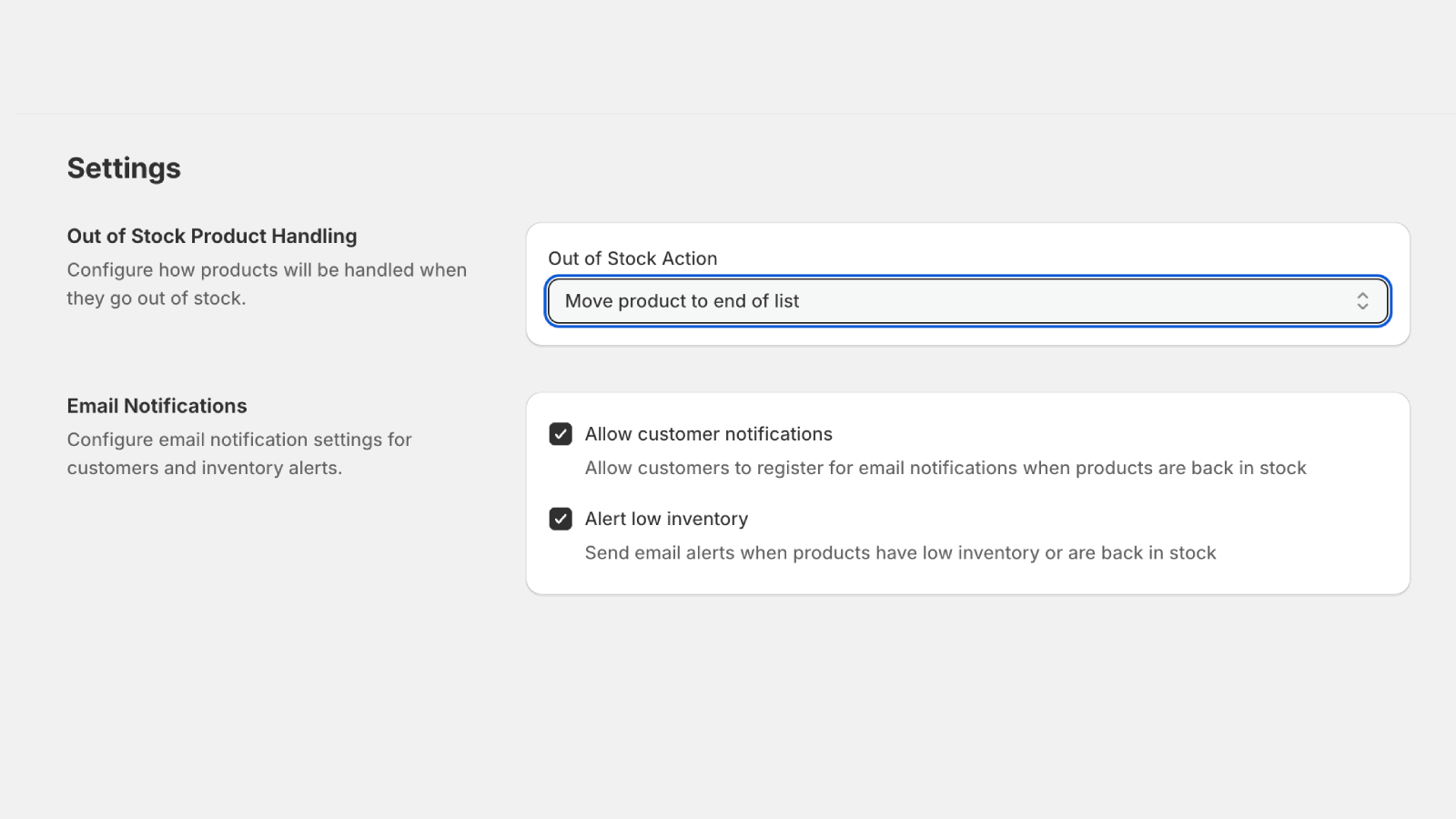1456x819 pixels.
Task: Select the "Email Notifications" section heading
Action: click(x=157, y=406)
